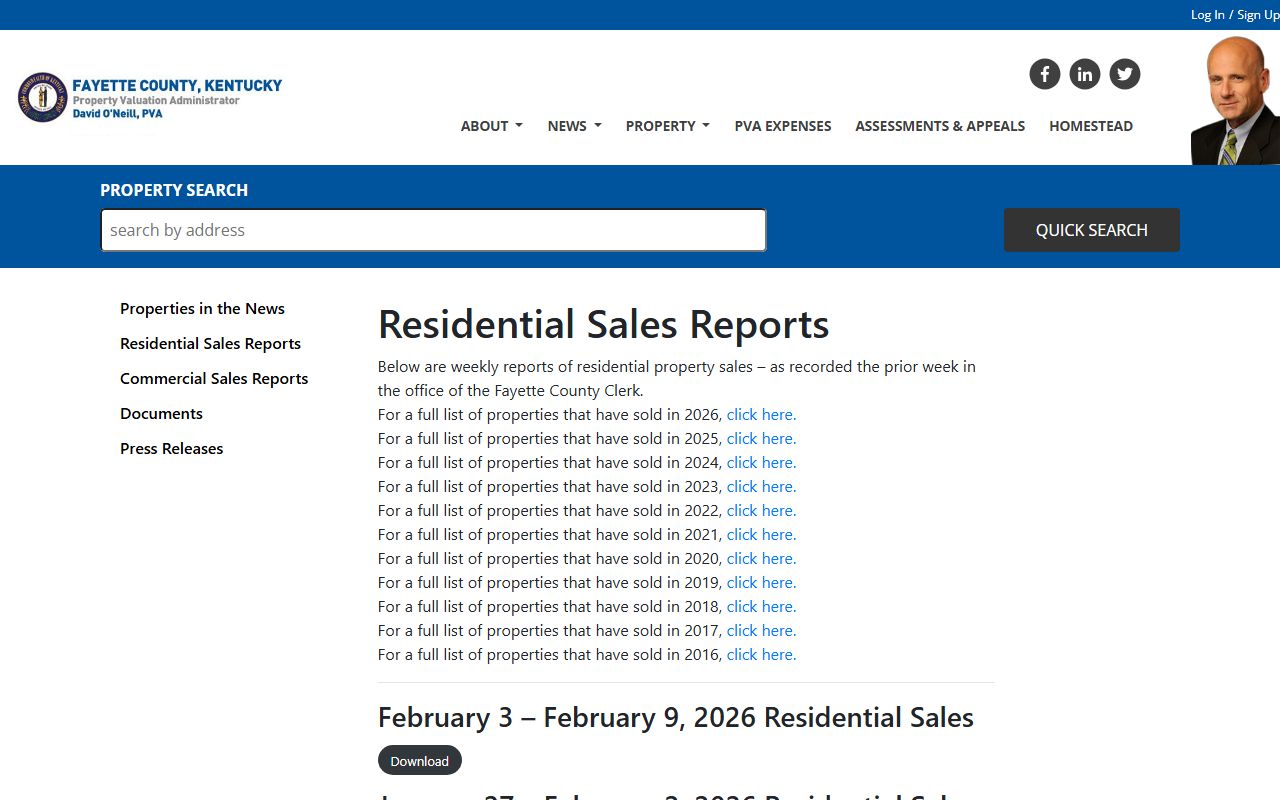Open Documents sidebar link

[161, 414]
